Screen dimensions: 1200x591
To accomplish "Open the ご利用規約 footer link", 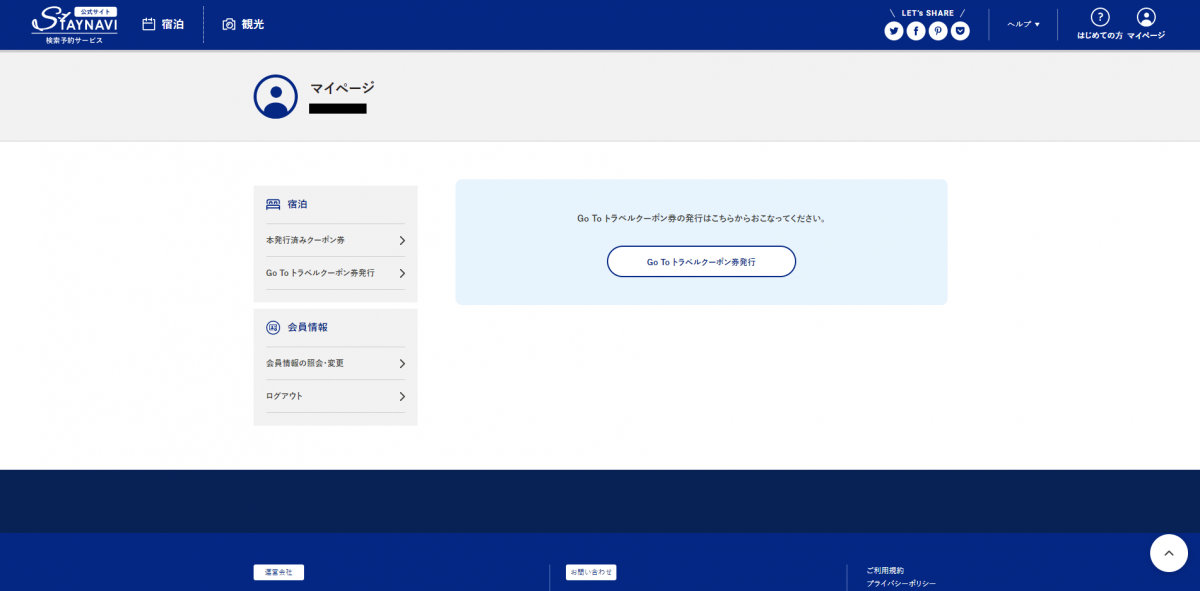I will pos(885,570).
